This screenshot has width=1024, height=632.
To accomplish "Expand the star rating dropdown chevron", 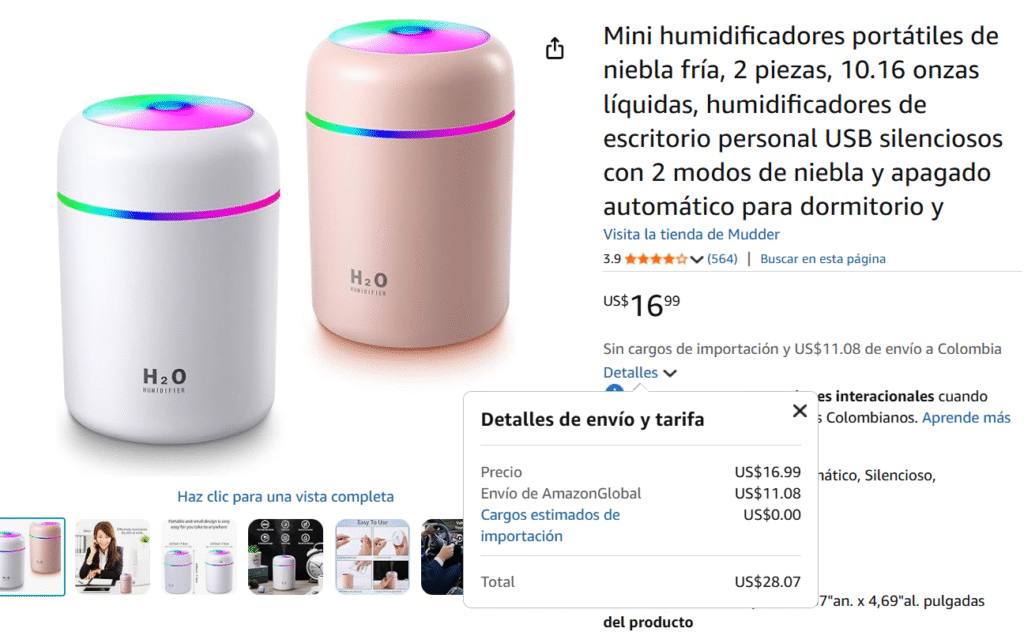I will coord(696,259).
